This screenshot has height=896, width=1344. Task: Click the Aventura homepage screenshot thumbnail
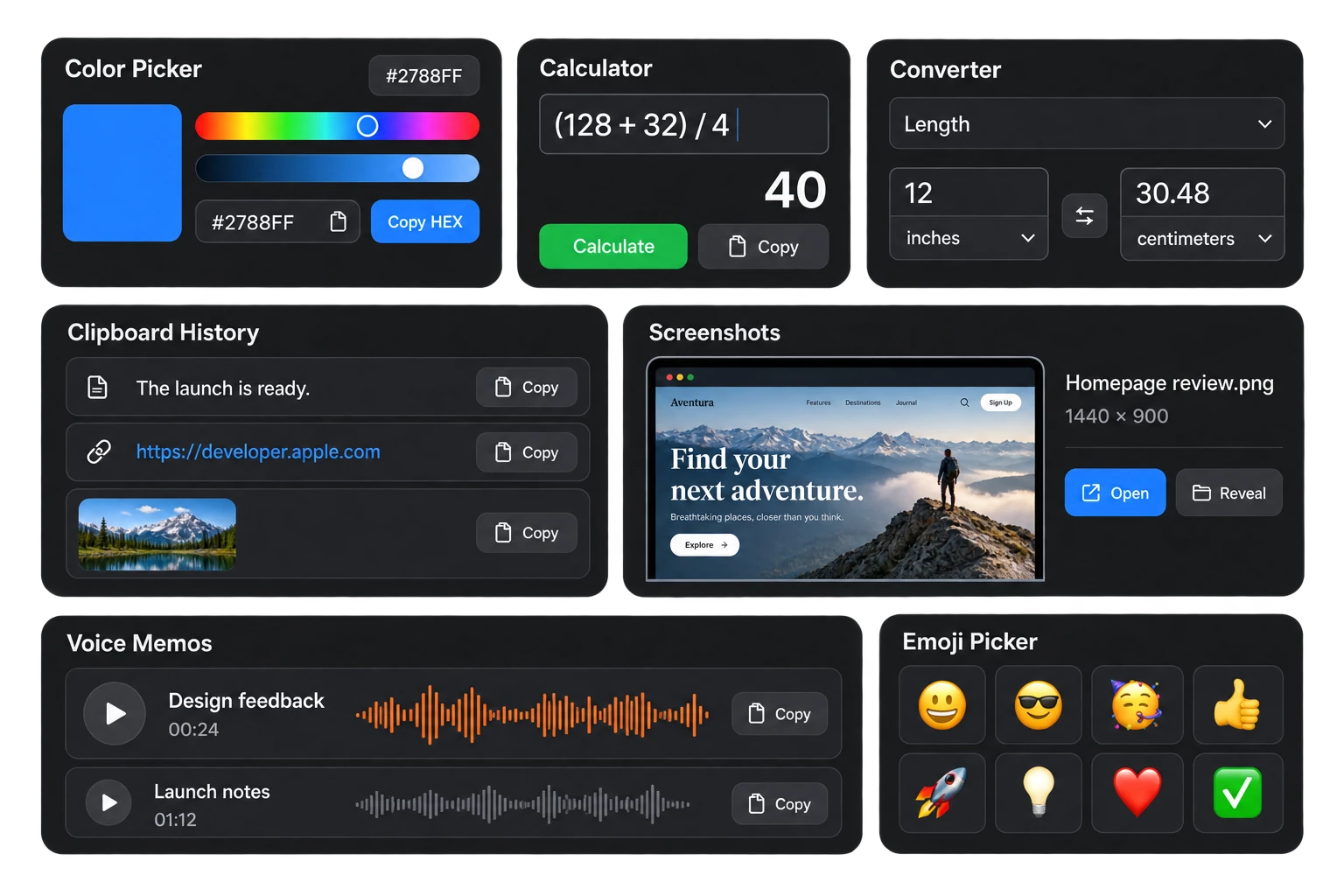tap(845, 469)
